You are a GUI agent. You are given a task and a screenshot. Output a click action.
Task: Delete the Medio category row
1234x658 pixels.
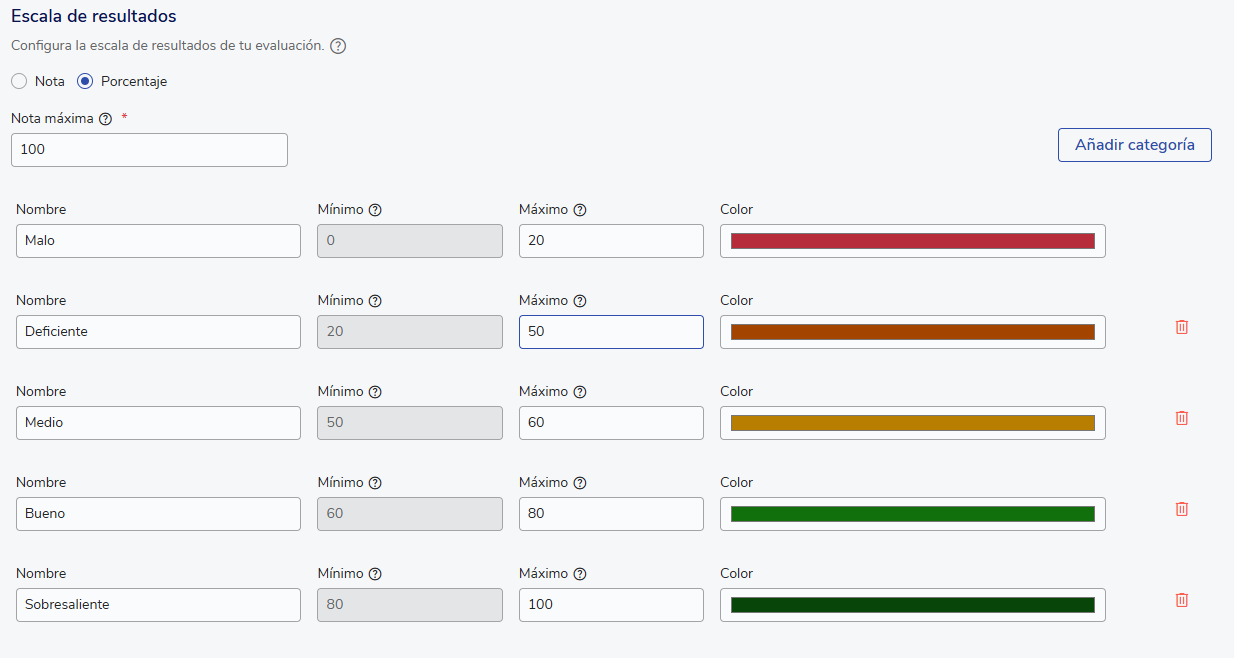(x=1181, y=418)
